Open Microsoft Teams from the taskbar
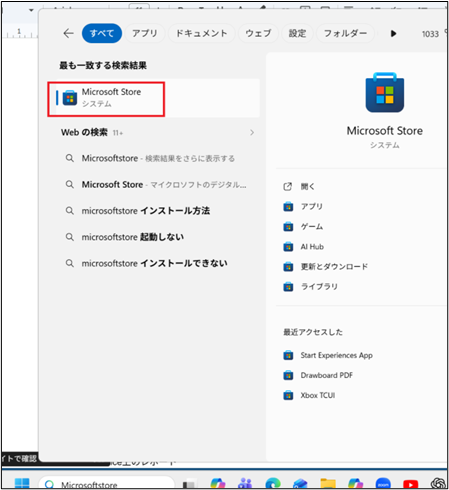Image resolution: width=449 pixels, height=490 pixels. [245, 484]
